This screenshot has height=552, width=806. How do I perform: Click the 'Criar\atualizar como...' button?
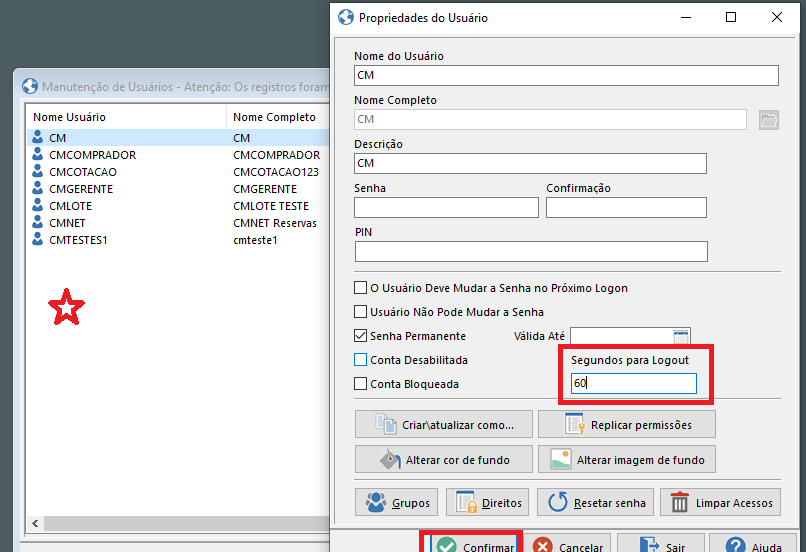[444, 425]
